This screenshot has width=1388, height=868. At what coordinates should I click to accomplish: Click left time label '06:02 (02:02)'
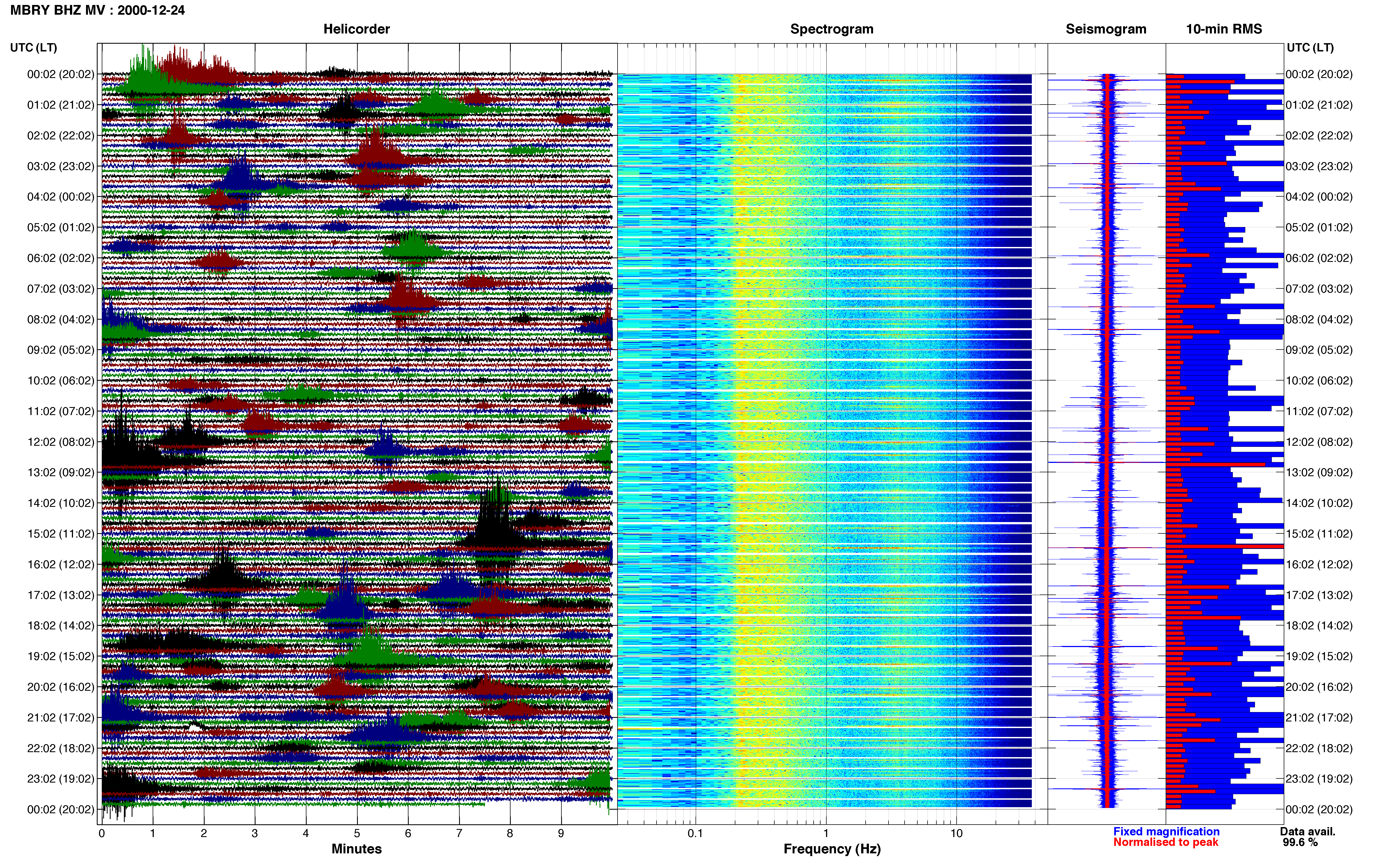61,258
